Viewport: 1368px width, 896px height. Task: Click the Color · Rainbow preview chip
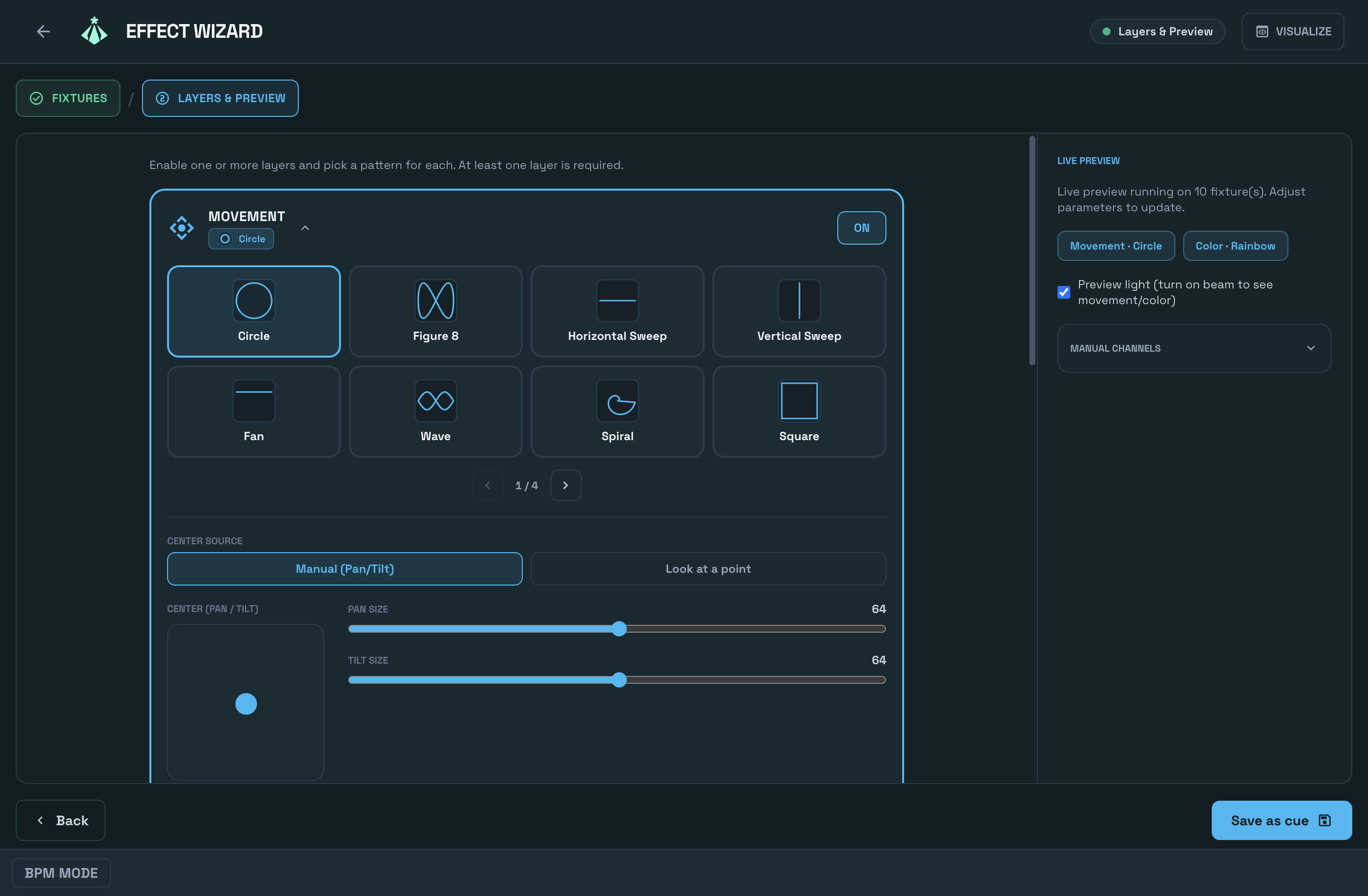(1235, 246)
